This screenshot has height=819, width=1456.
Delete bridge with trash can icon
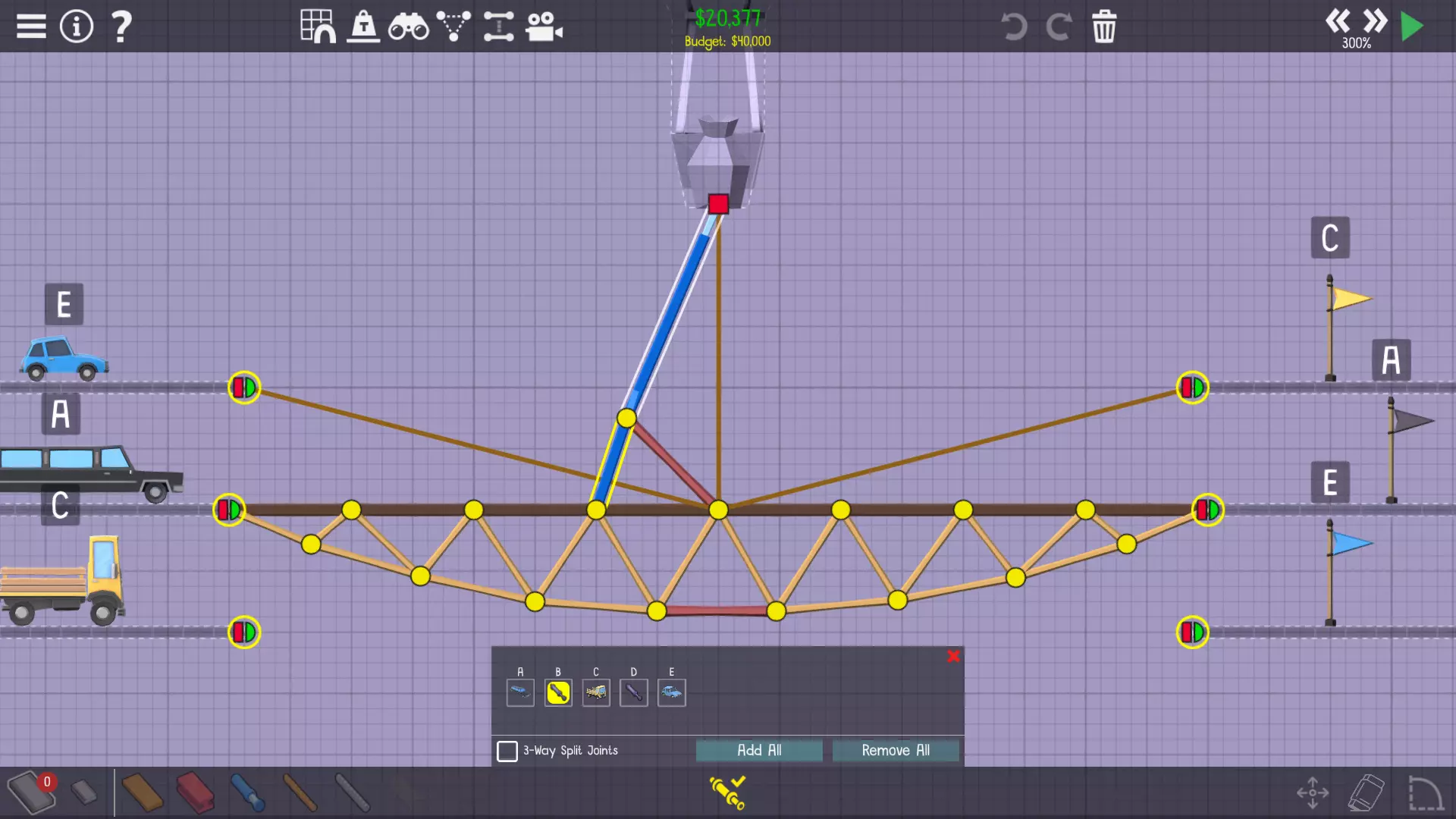[1104, 27]
